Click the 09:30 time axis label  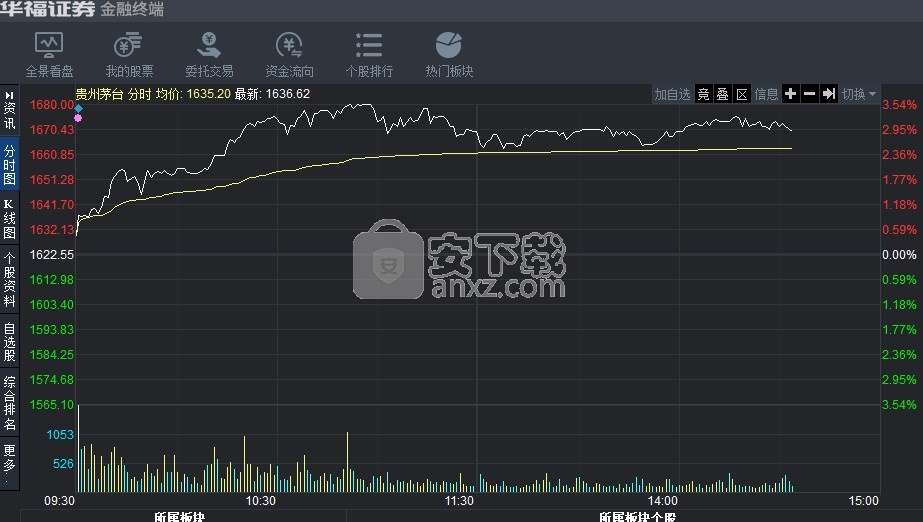coord(59,501)
